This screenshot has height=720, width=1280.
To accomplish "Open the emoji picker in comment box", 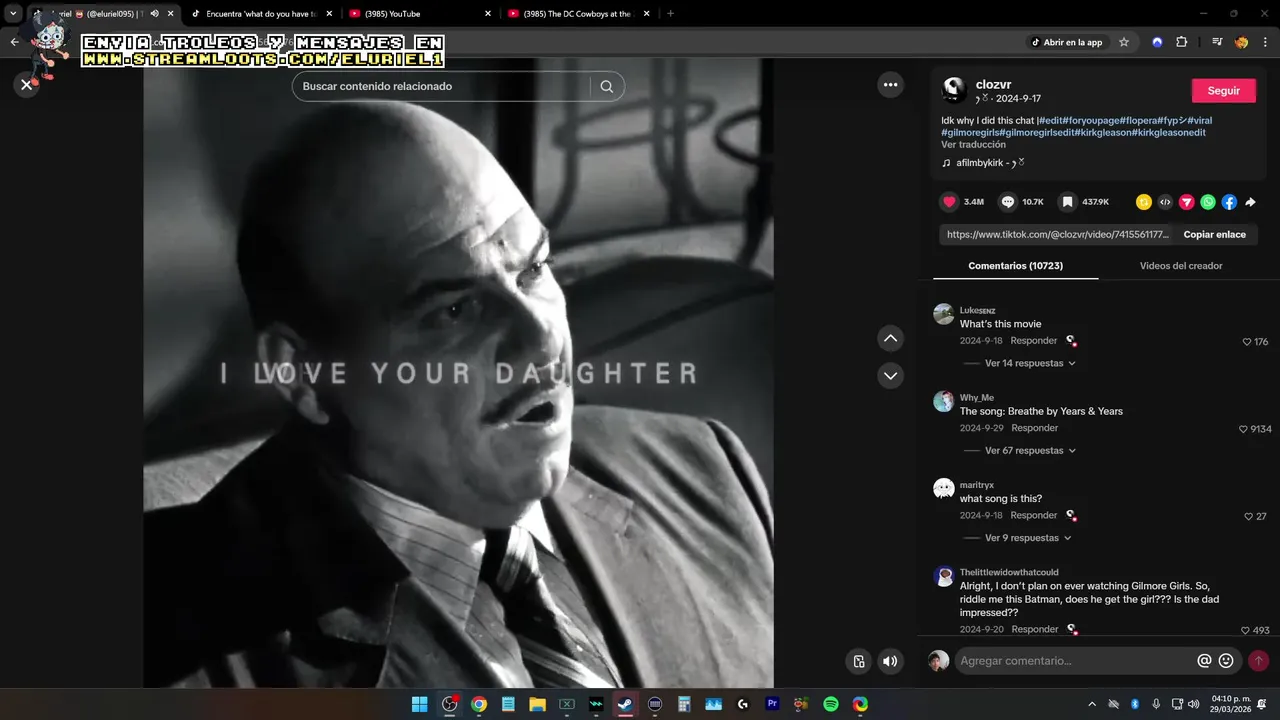I will click(1226, 661).
